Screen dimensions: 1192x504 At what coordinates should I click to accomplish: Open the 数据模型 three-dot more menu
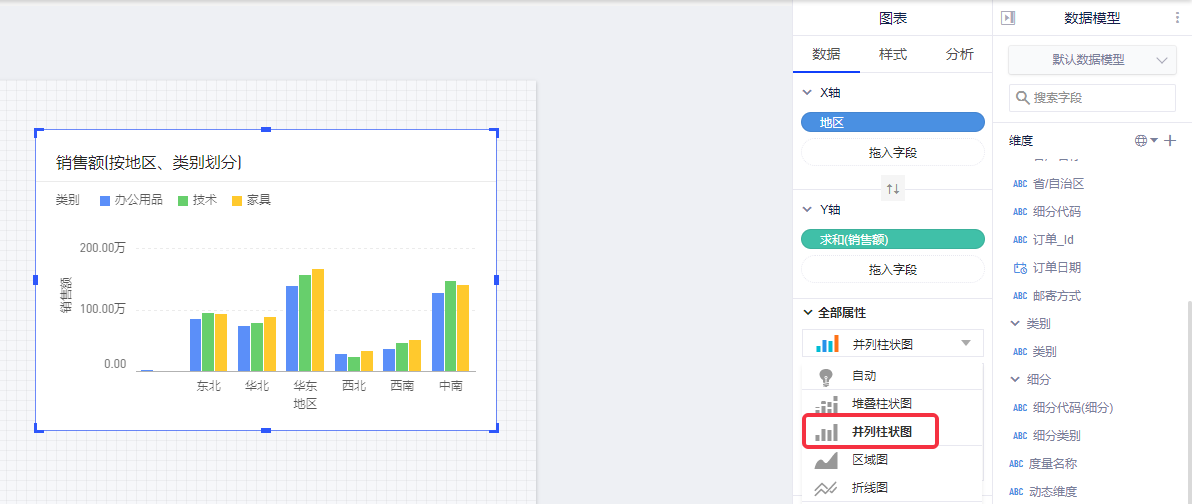pos(1176,18)
